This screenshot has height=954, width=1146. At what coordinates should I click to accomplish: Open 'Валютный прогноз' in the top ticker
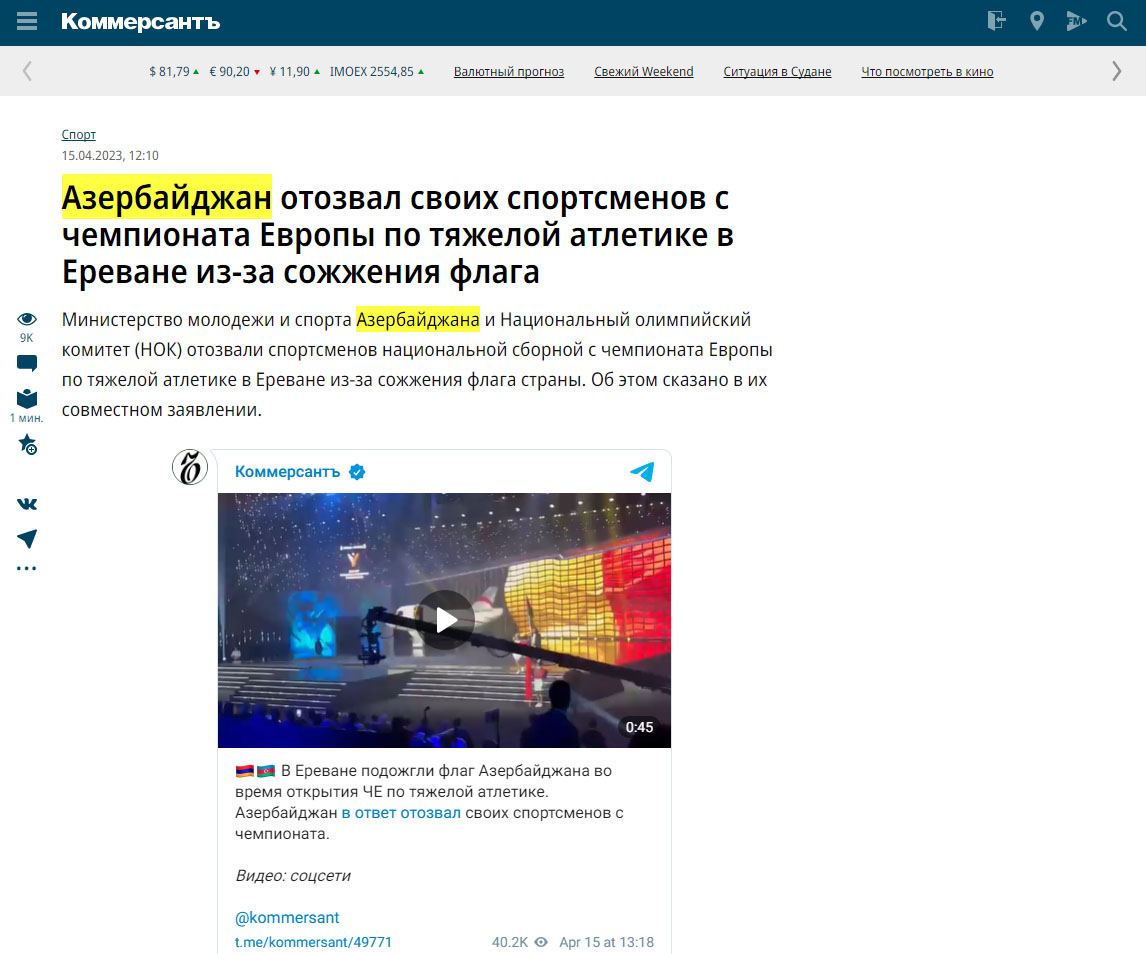click(x=509, y=72)
